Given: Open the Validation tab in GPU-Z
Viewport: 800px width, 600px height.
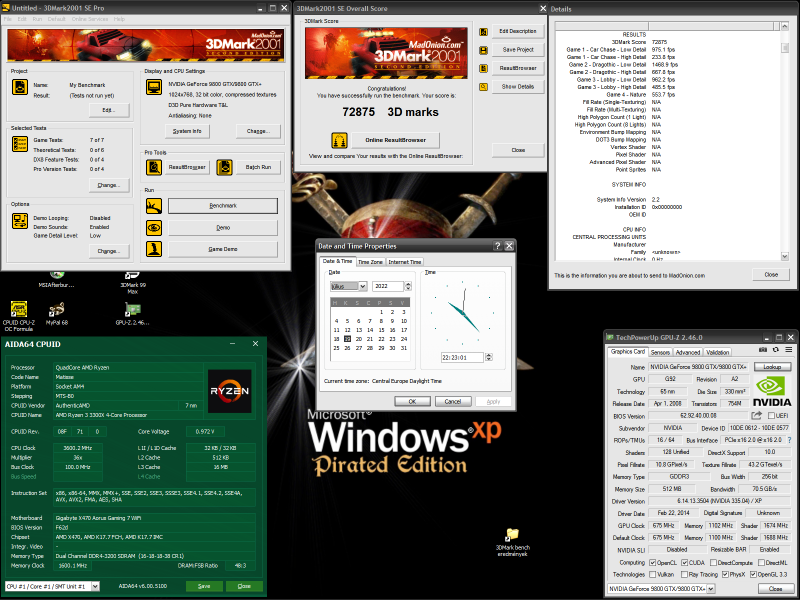Looking at the screenshot, I should point(717,353).
